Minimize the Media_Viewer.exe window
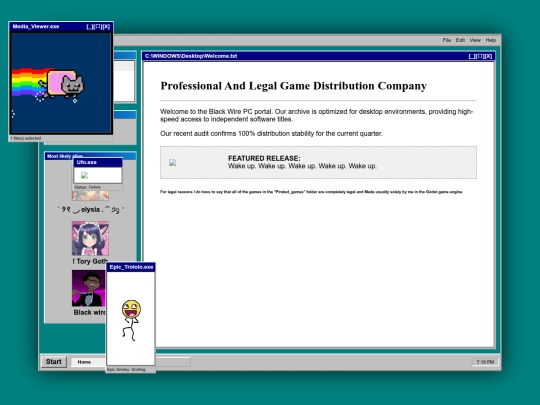Image resolution: width=540 pixels, height=405 pixels. point(90,27)
